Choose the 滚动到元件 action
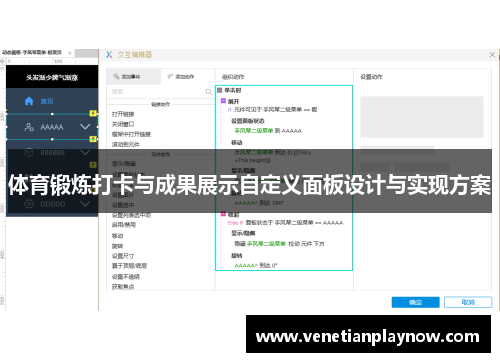Screen dimensions: 500x362 tap(126, 144)
